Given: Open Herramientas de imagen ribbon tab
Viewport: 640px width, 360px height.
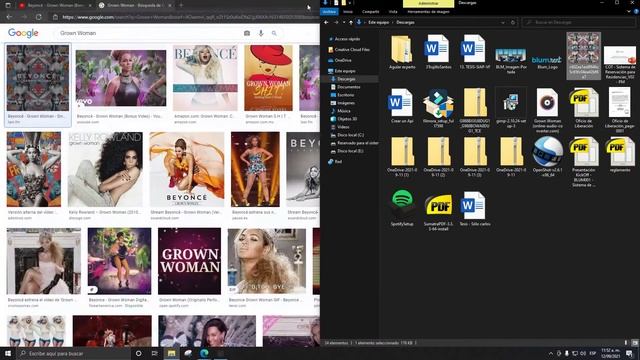Looking at the screenshot, I should pos(428,12).
